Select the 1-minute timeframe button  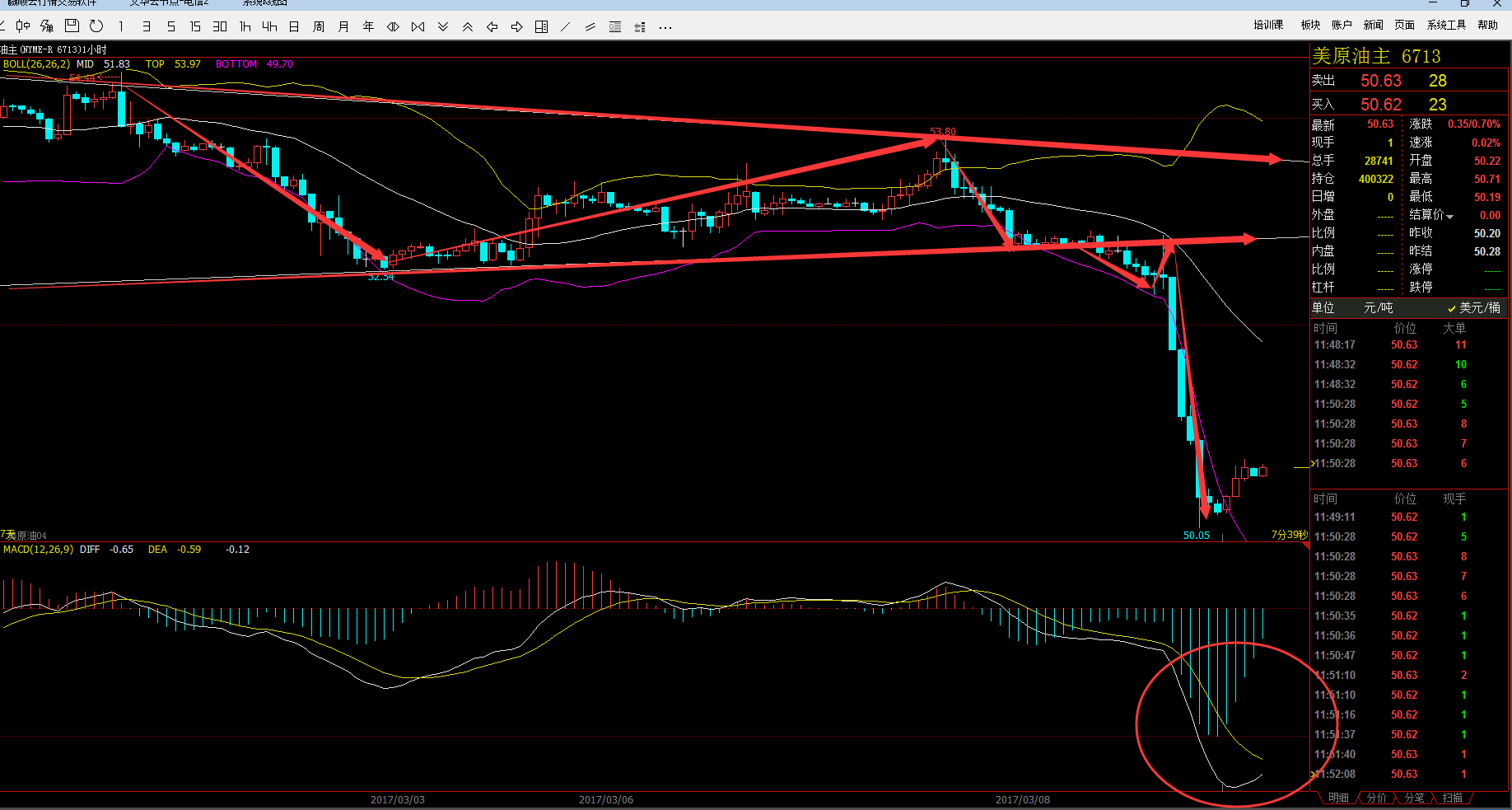(x=121, y=26)
